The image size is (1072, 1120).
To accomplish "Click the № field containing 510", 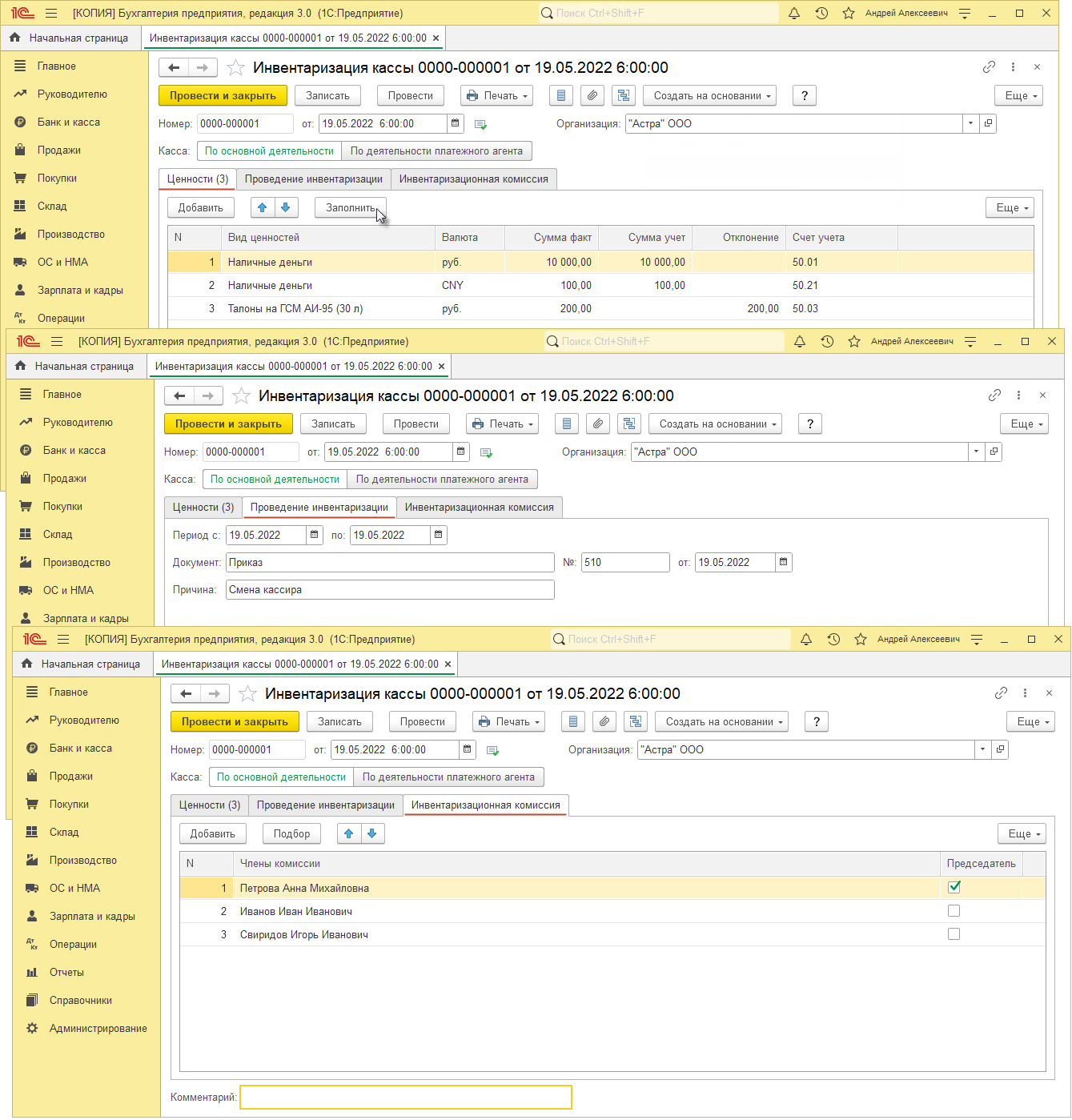I will click(625, 562).
